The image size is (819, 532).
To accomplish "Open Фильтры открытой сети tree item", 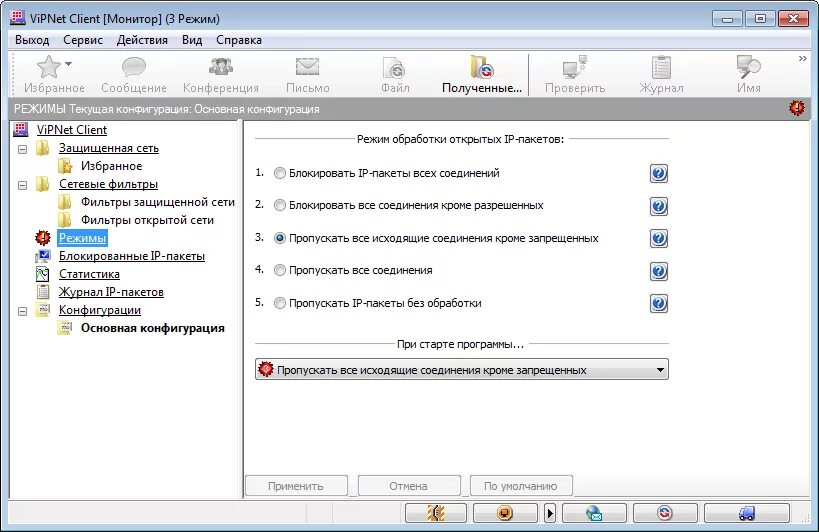I will pyautogui.click(x=147, y=220).
